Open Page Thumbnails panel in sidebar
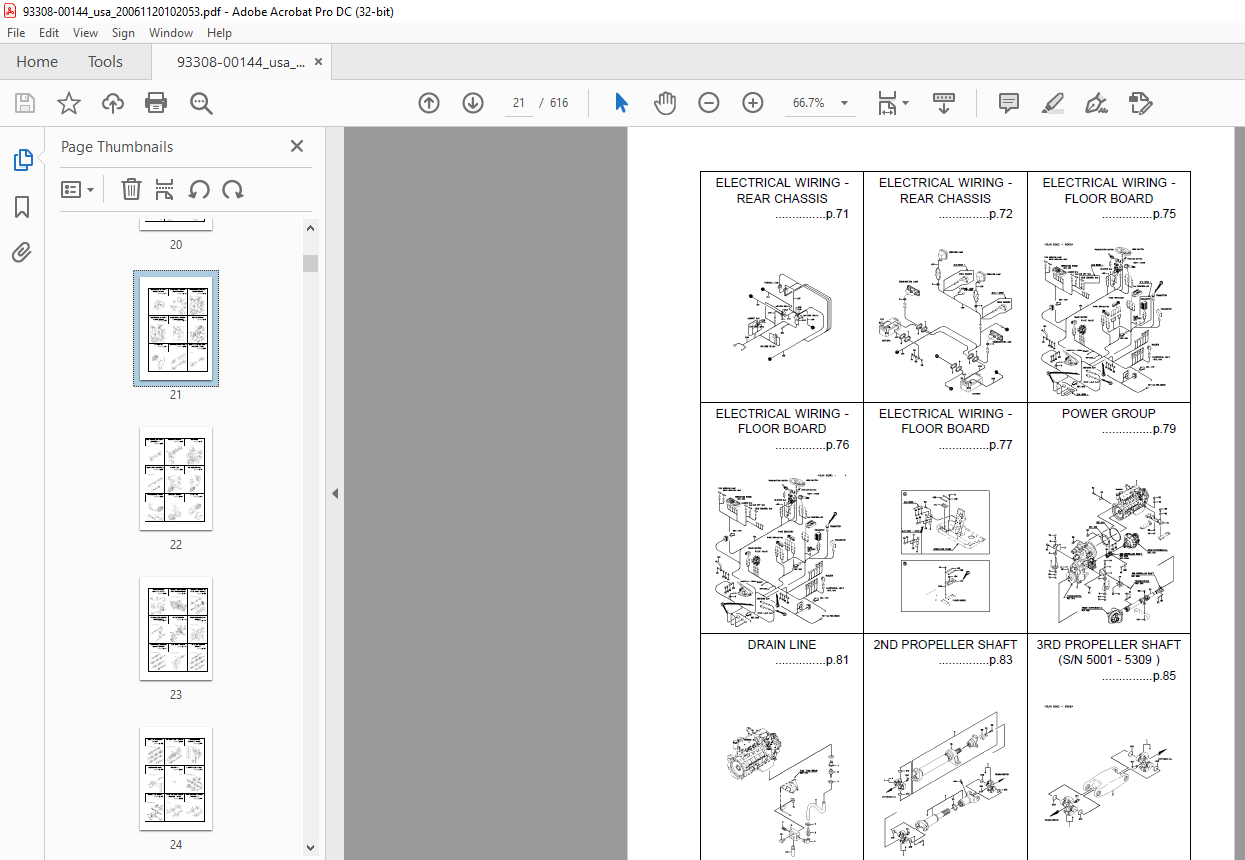1245x860 pixels. coord(22,159)
